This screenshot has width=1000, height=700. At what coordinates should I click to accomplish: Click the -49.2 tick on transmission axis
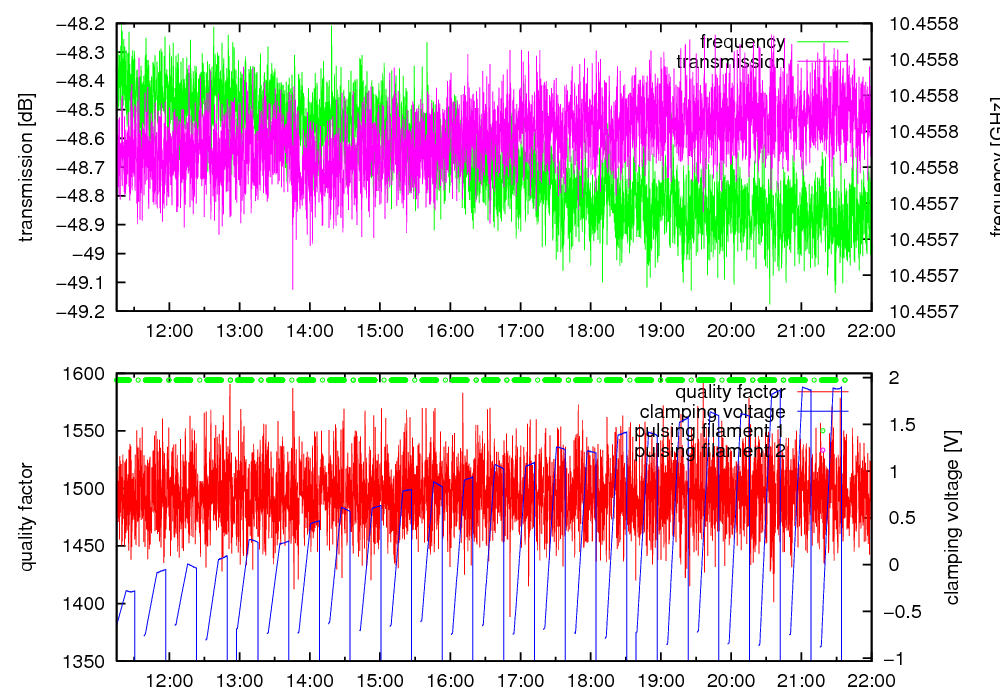point(81,311)
